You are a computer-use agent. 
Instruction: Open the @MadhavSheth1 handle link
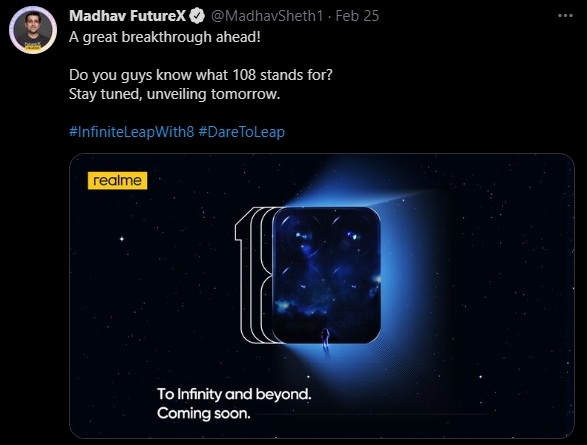point(267,16)
